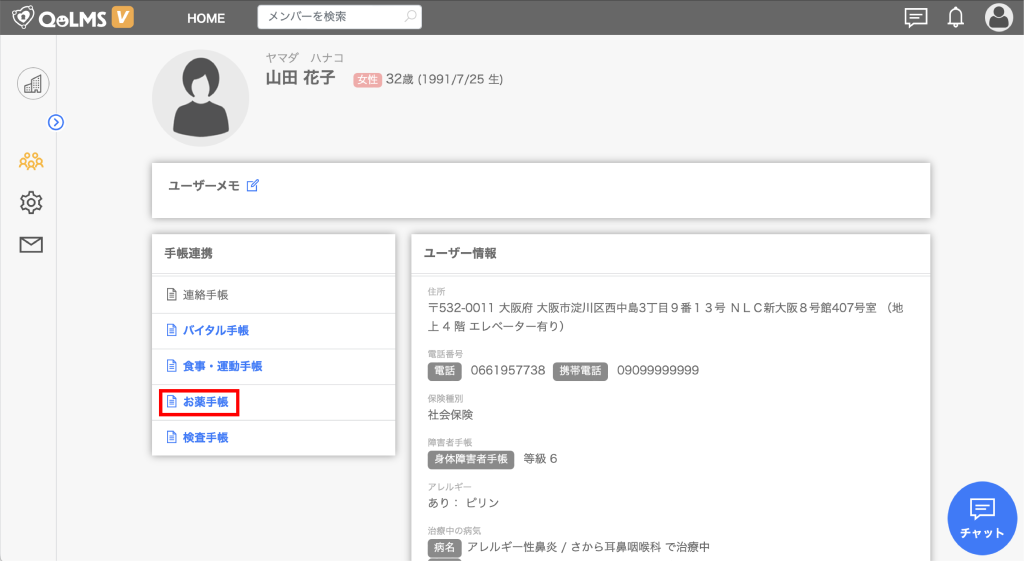
Task: Open the お薬手帳 link
Action: point(204,402)
